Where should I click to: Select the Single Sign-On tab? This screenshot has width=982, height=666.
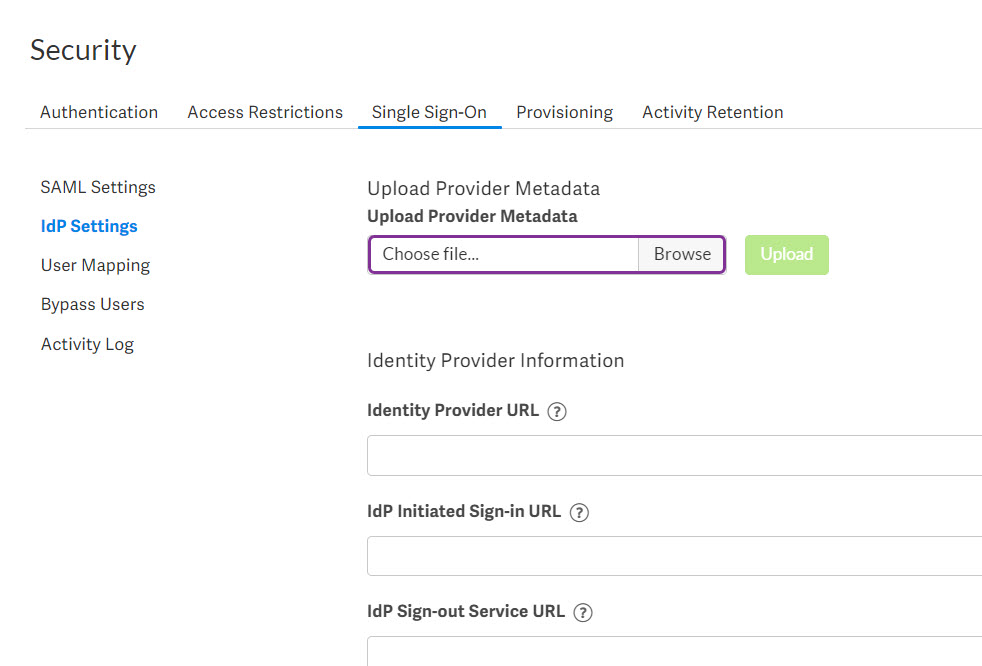pyautogui.click(x=429, y=112)
